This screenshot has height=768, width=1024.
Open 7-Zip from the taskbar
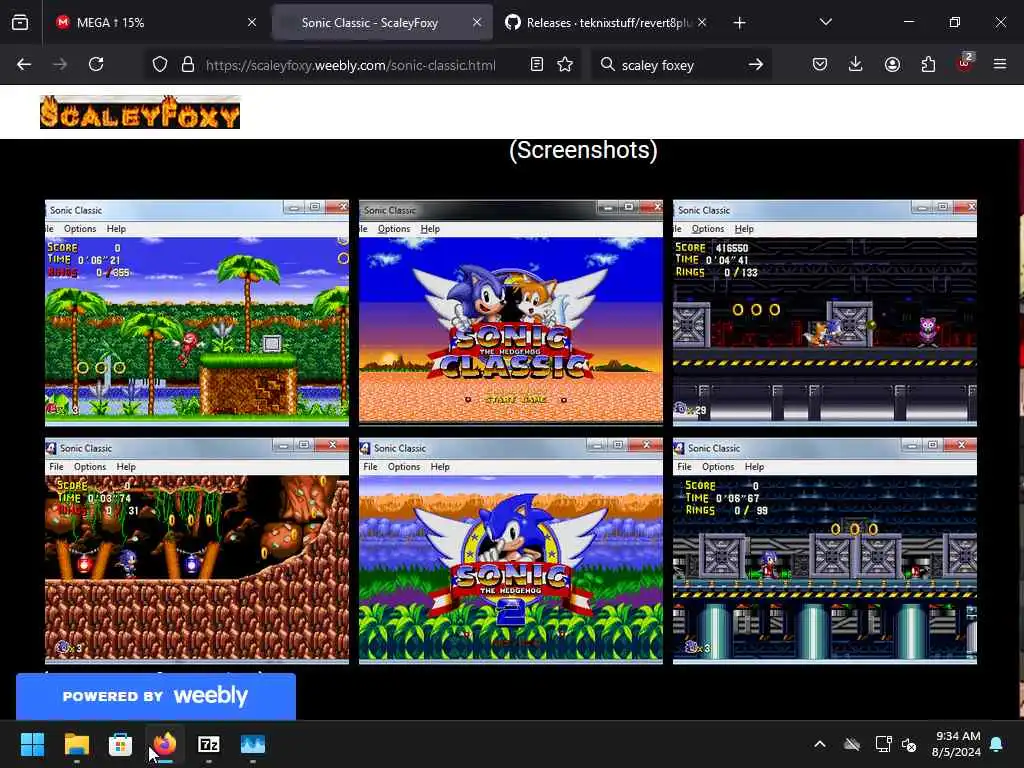click(208, 744)
